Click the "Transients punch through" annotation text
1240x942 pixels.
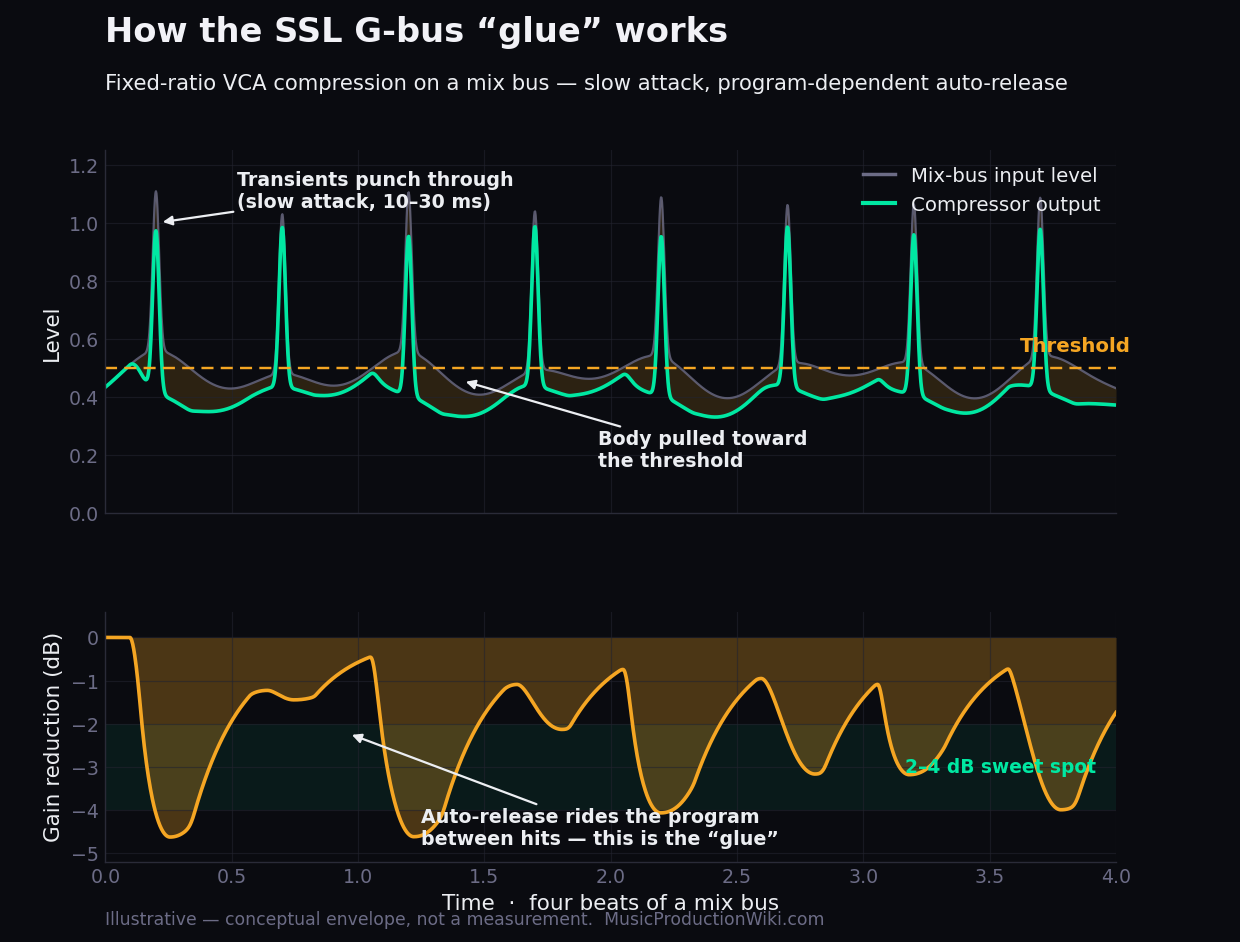[x=375, y=191]
